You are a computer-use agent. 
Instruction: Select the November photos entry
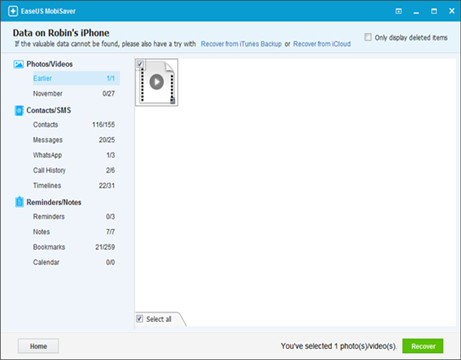(74, 94)
